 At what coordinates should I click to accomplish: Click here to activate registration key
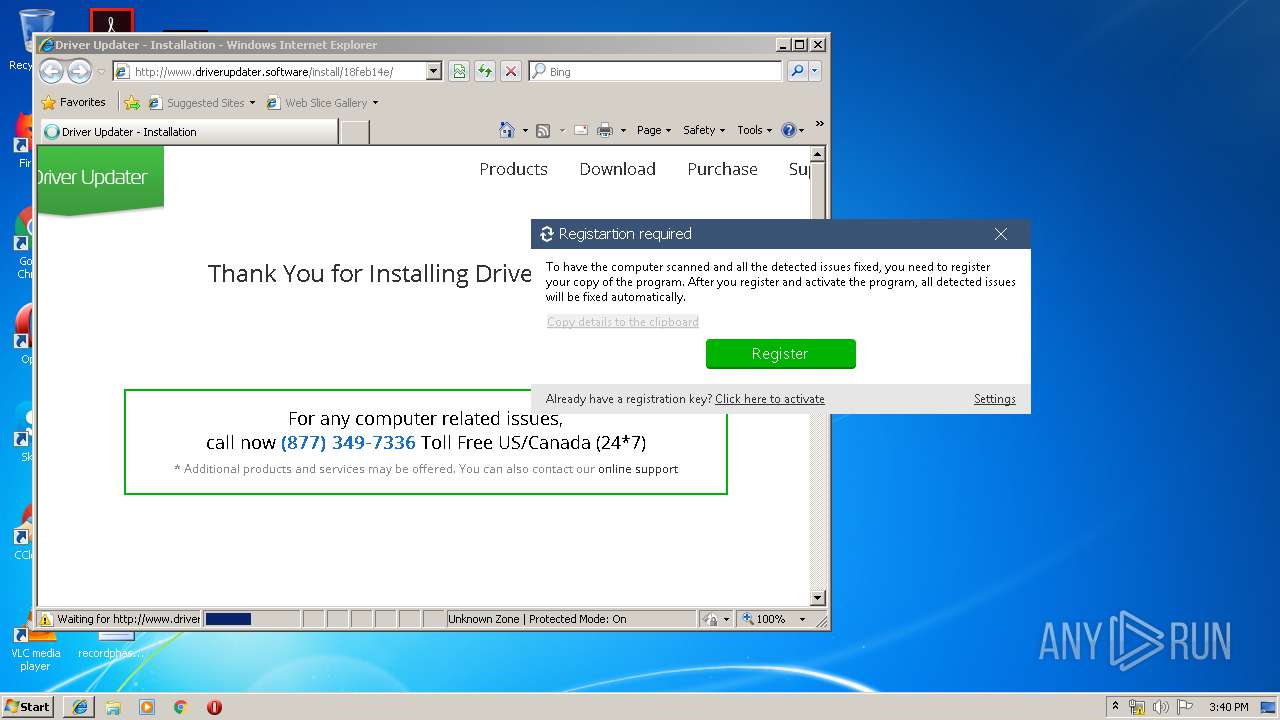click(x=770, y=399)
